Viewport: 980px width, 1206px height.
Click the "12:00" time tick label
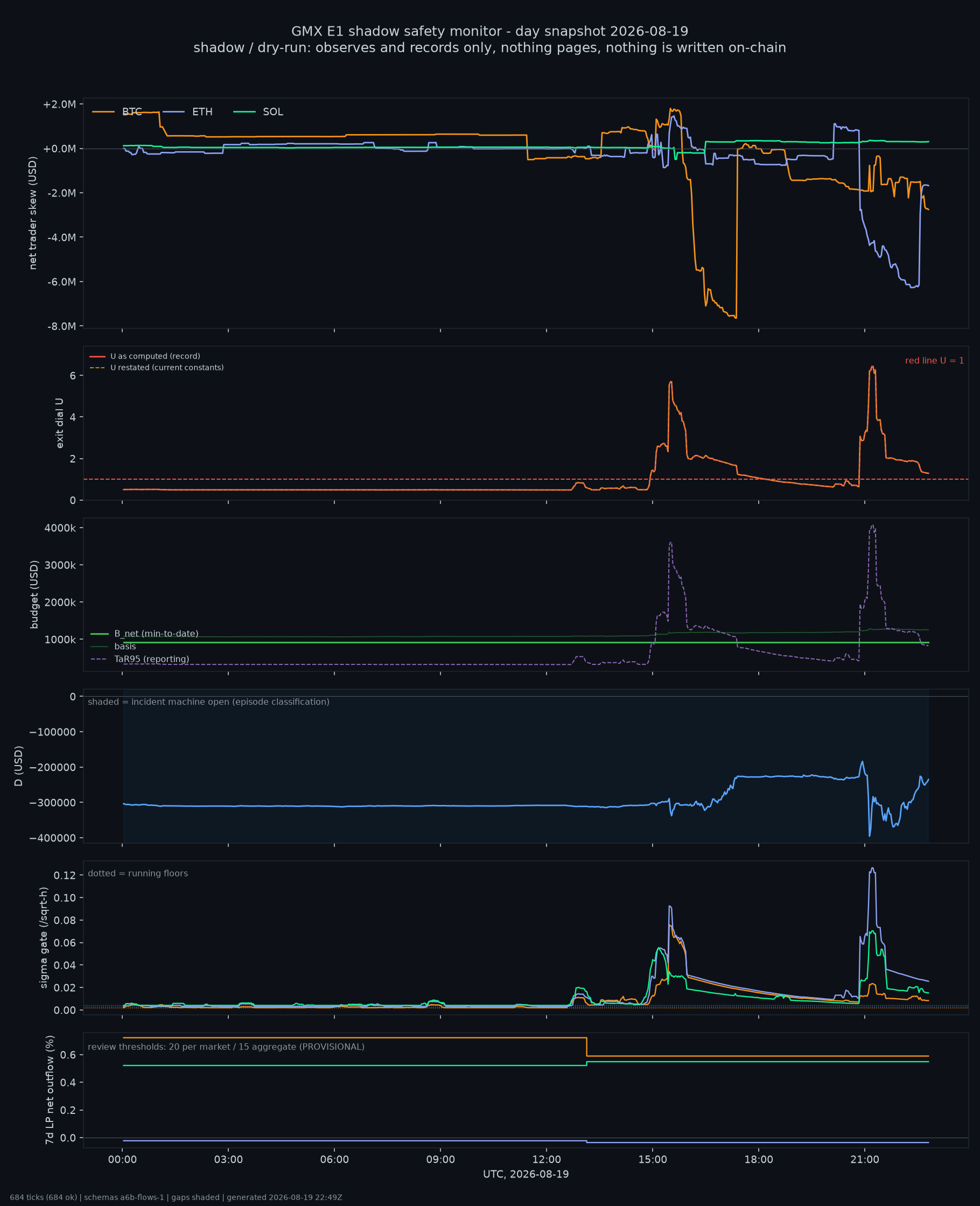[547, 1160]
